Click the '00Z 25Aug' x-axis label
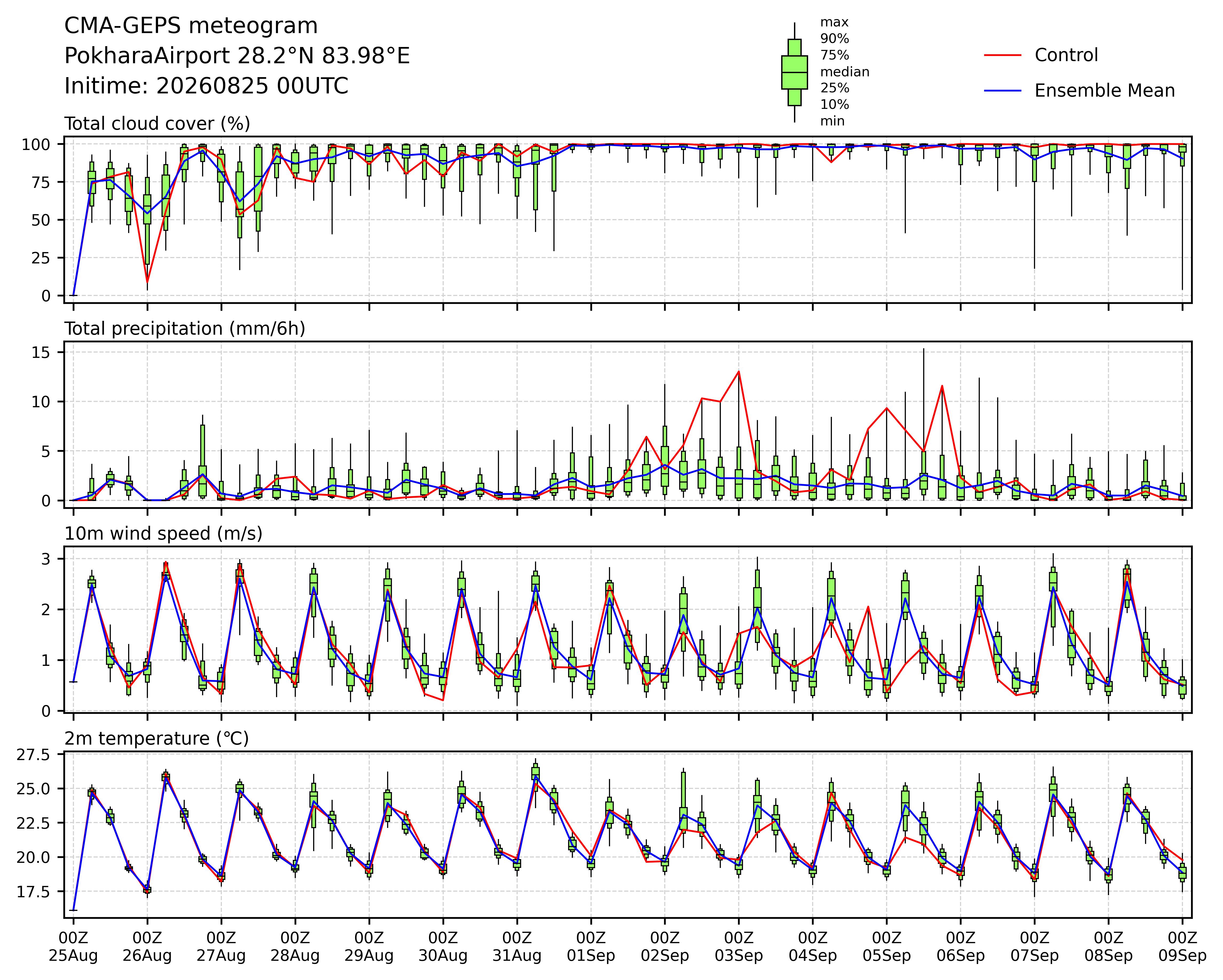 [x=73, y=947]
